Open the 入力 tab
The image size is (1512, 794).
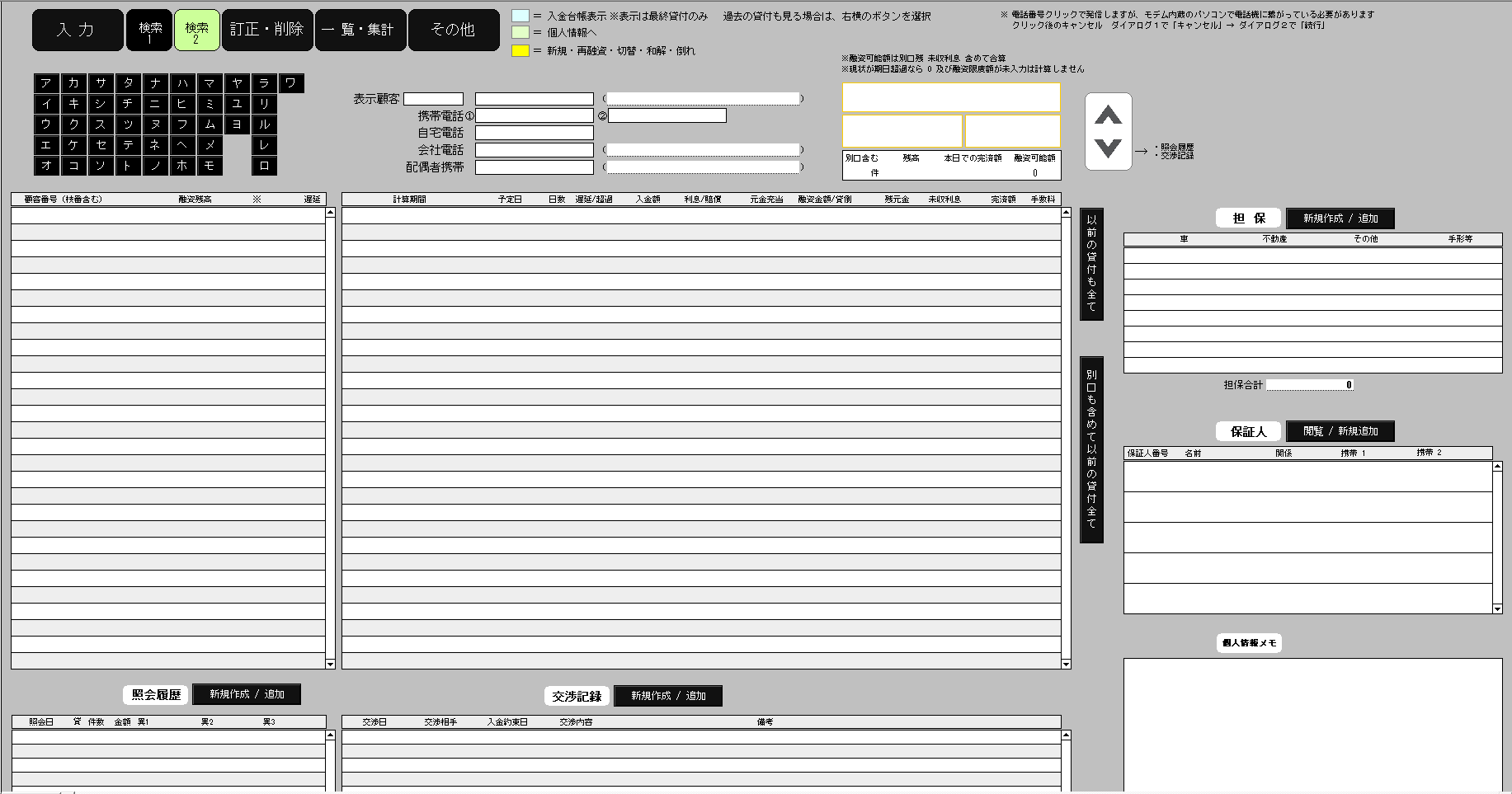[x=78, y=30]
